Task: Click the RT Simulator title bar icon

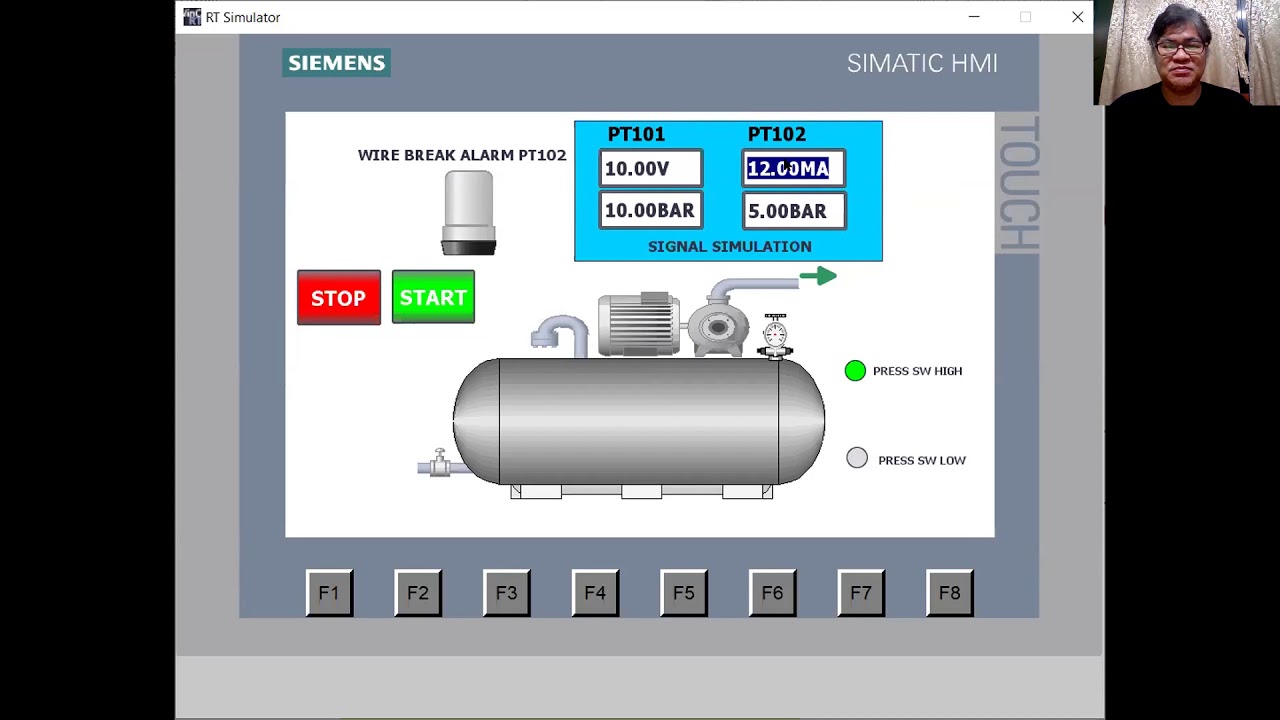Action: coord(192,17)
